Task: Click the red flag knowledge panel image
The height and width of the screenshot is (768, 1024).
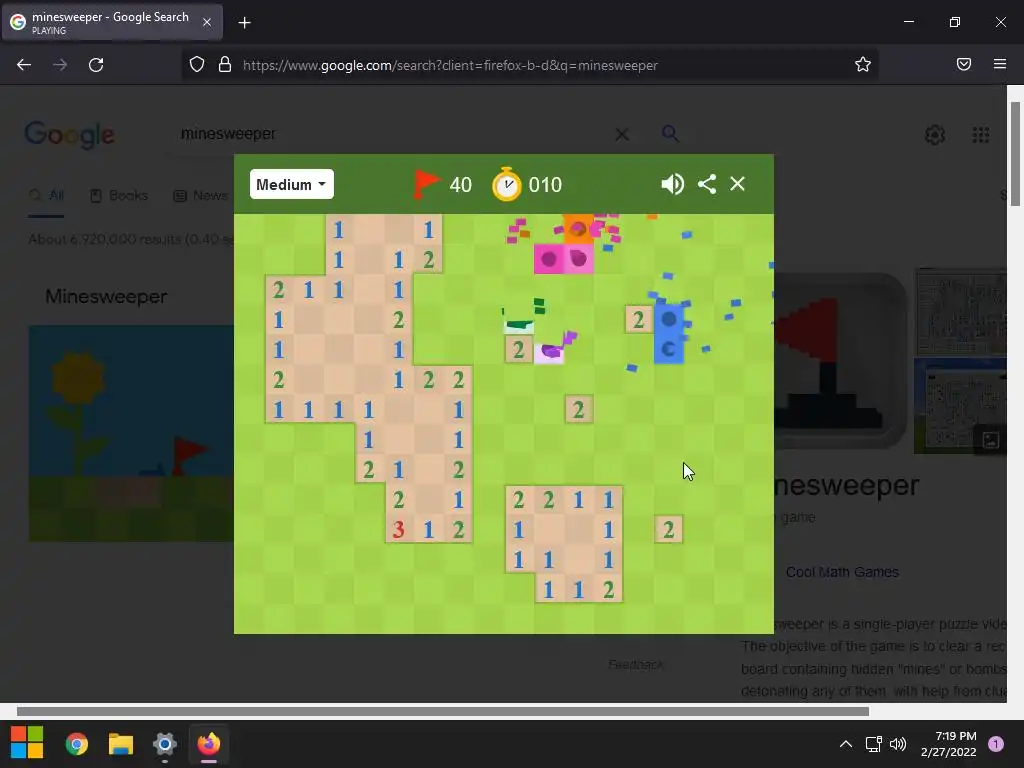Action: pos(840,362)
